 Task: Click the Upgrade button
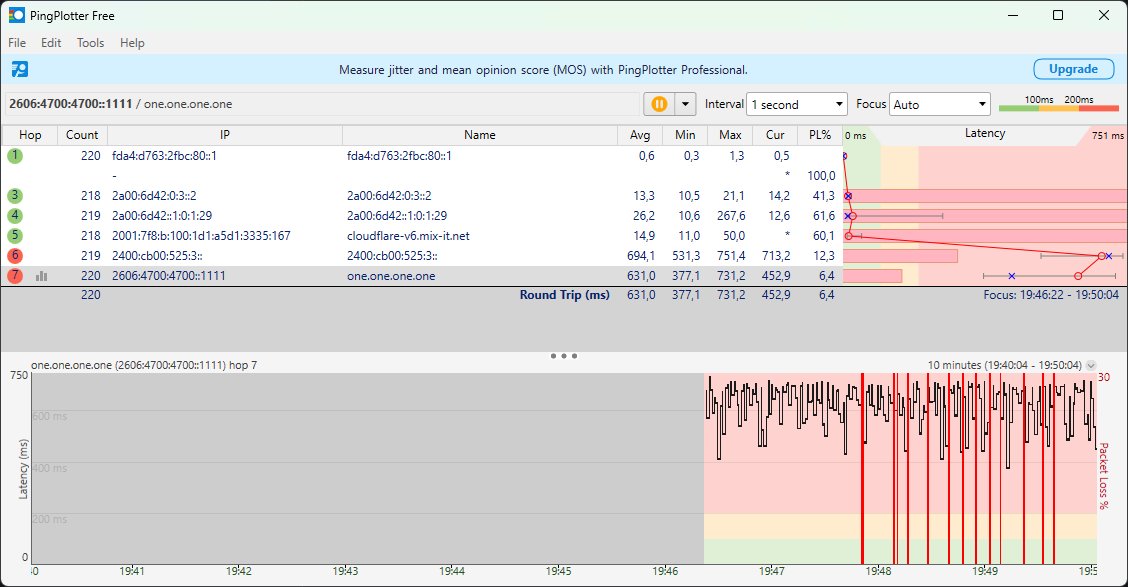1073,69
